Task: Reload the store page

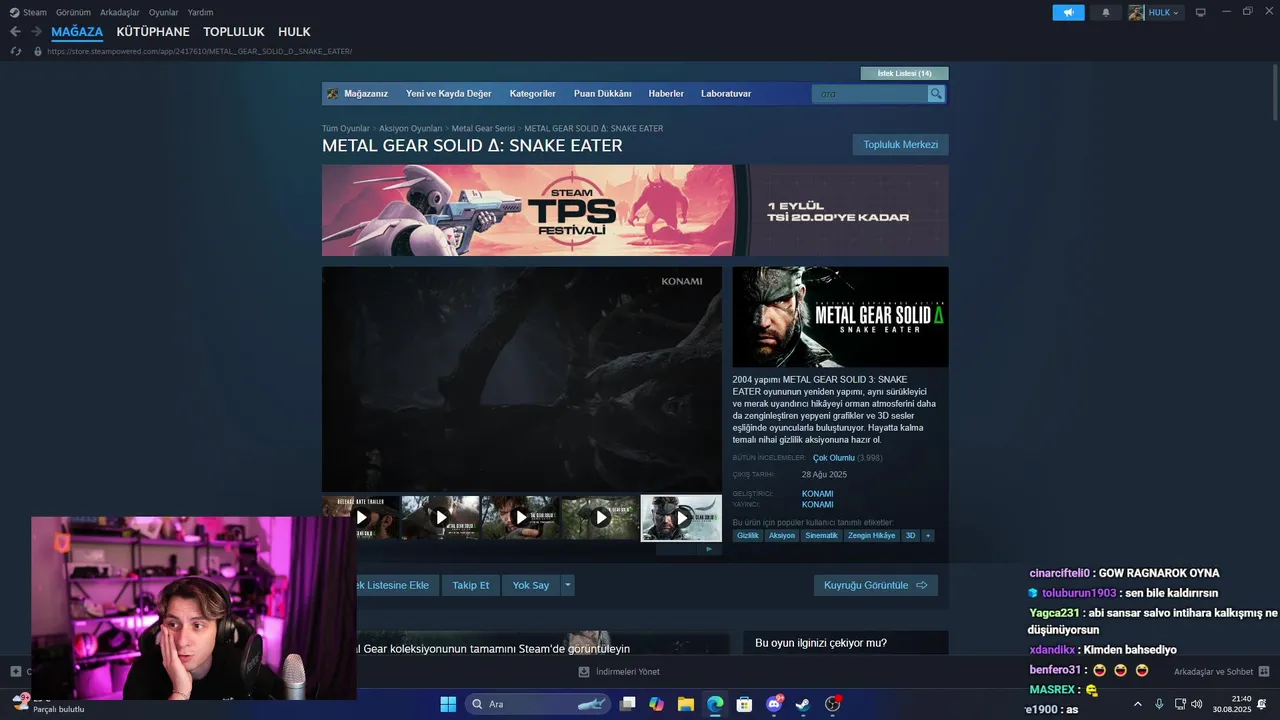Action: [x=15, y=51]
